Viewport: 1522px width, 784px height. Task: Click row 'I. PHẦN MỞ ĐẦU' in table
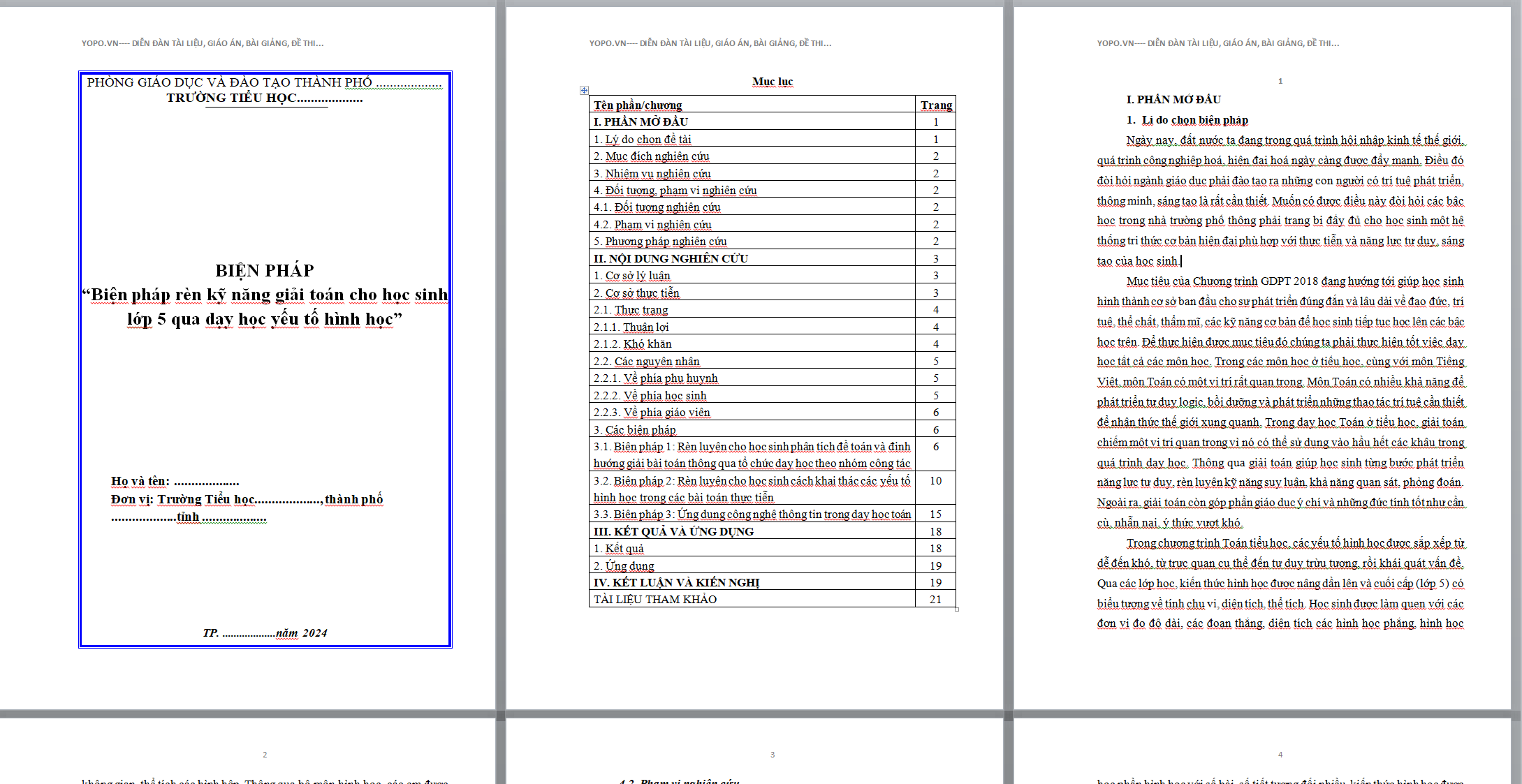pyautogui.click(x=773, y=121)
